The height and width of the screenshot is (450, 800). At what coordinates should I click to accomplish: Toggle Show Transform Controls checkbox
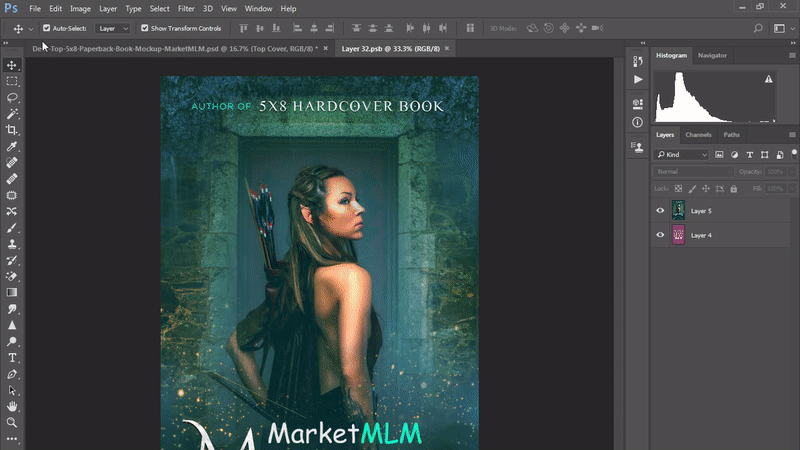(145, 28)
